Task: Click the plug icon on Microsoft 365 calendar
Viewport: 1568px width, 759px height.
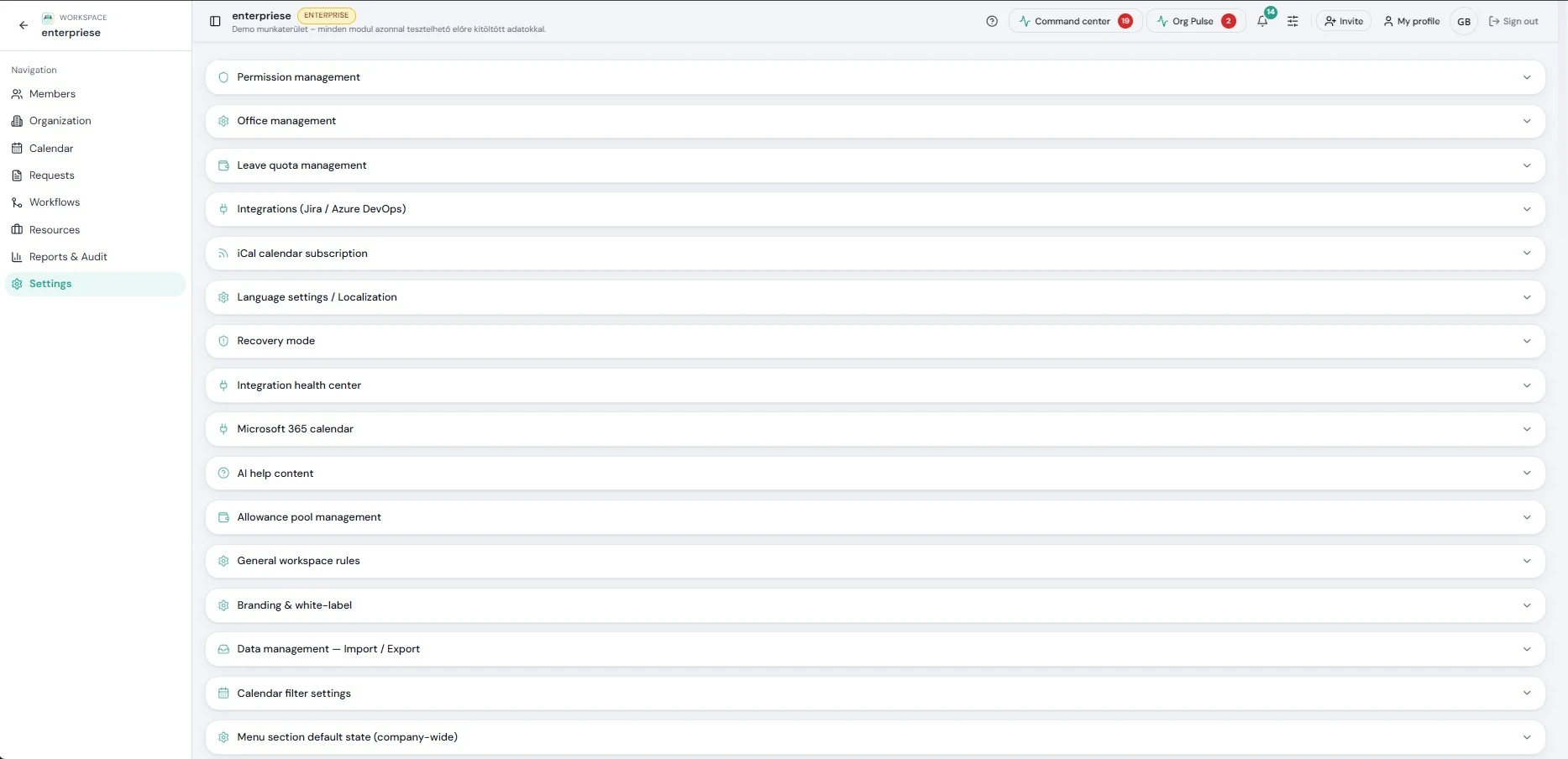Action: click(223, 429)
